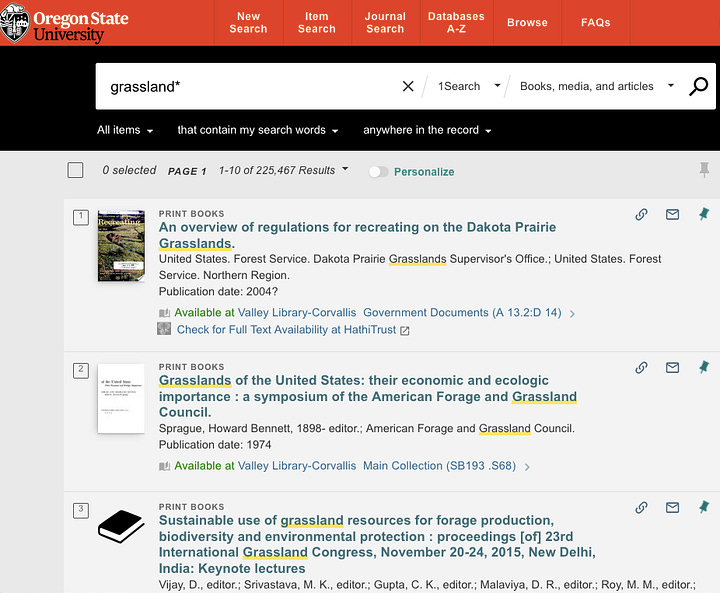This screenshot has height=593, width=720.
Task: Open Databases A-Z
Action: (x=456, y=23)
